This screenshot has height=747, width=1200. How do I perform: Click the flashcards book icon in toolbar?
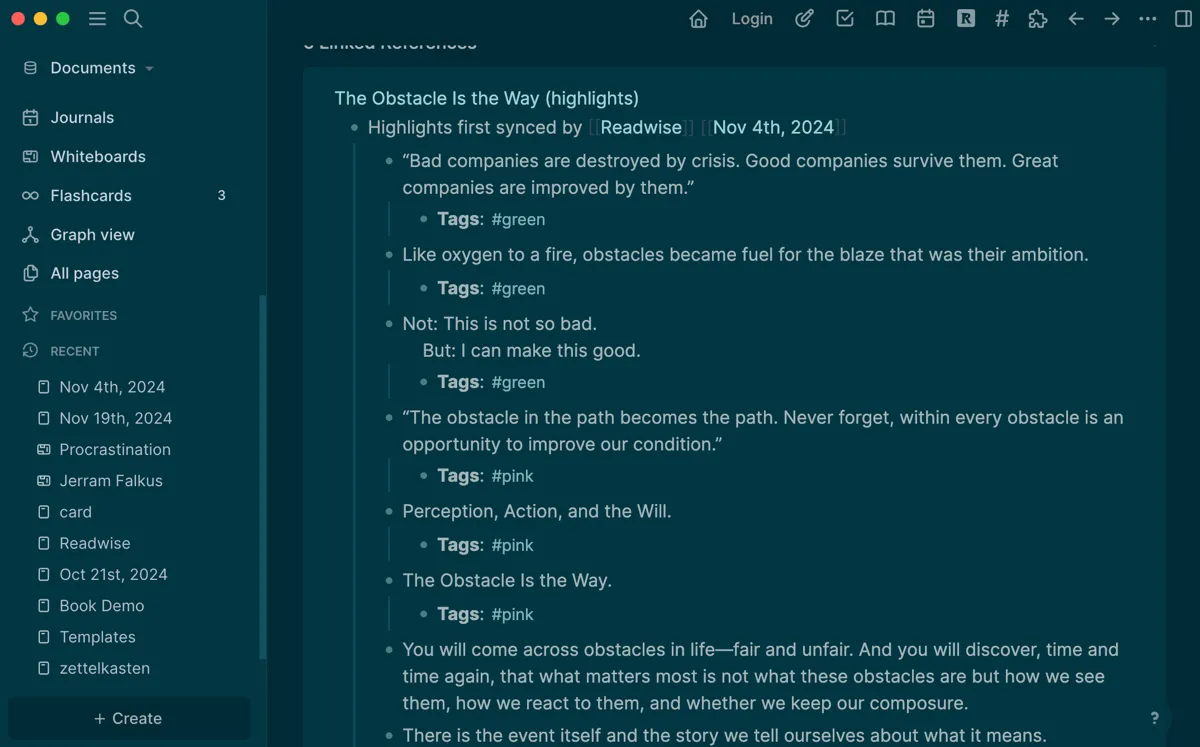point(885,19)
